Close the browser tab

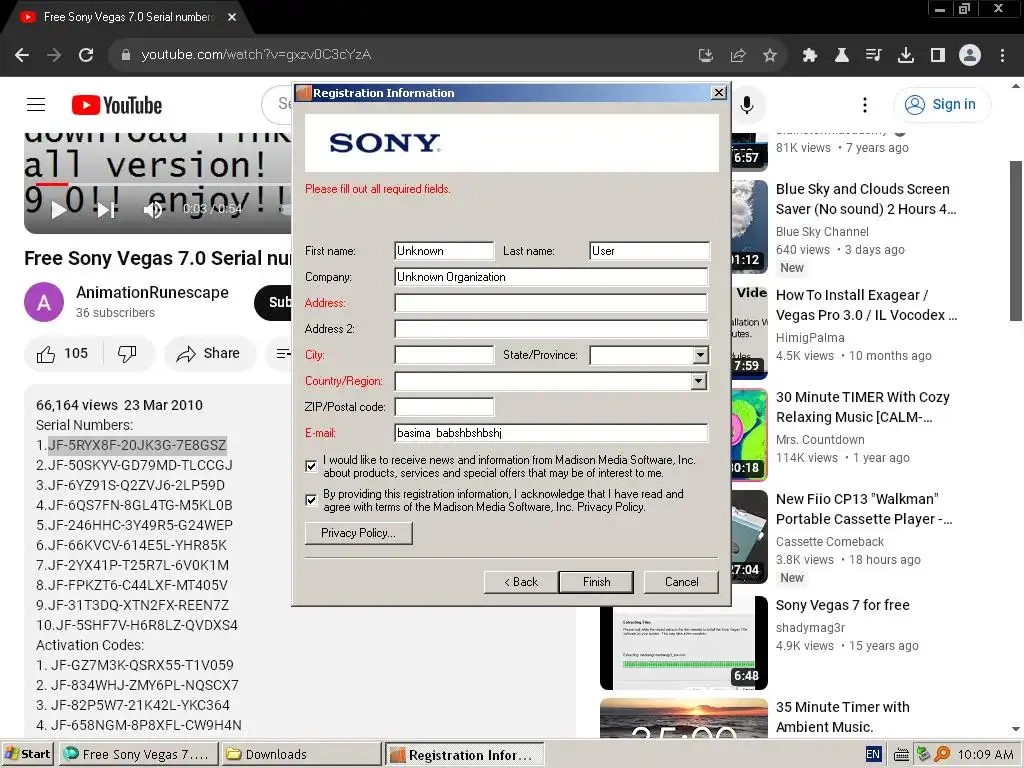point(232,17)
